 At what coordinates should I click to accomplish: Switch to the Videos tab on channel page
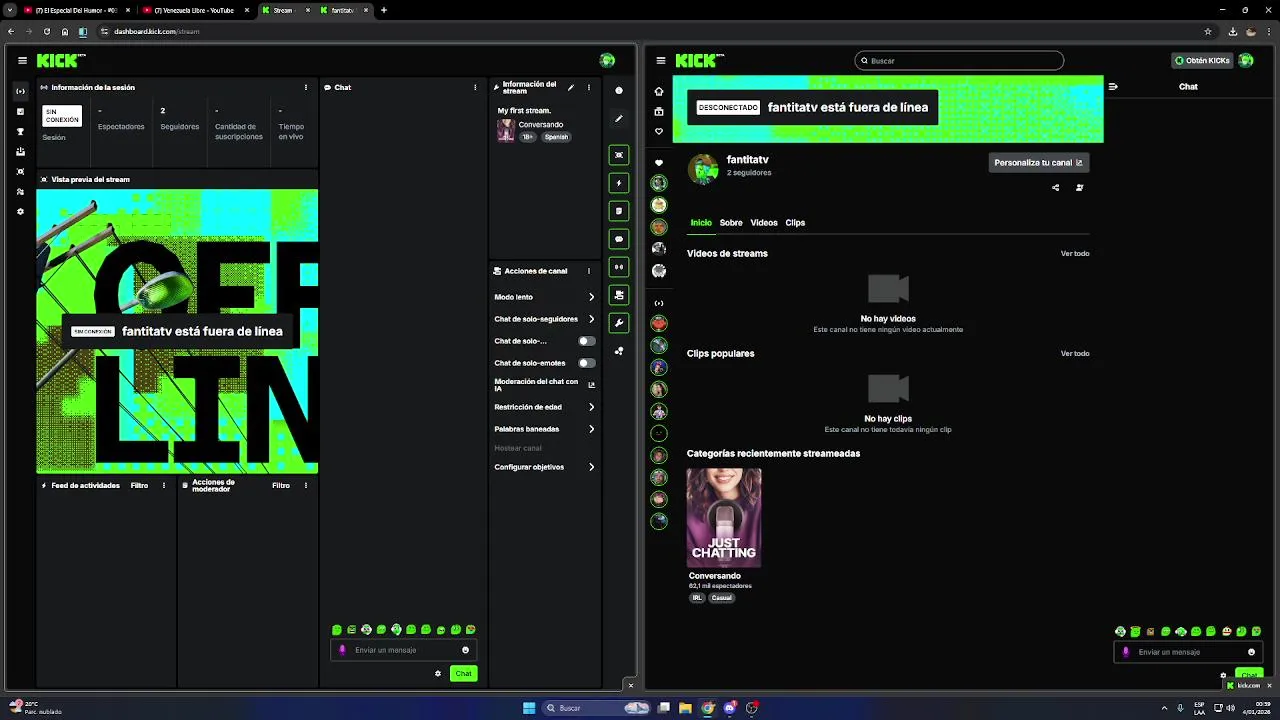tap(764, 223)
